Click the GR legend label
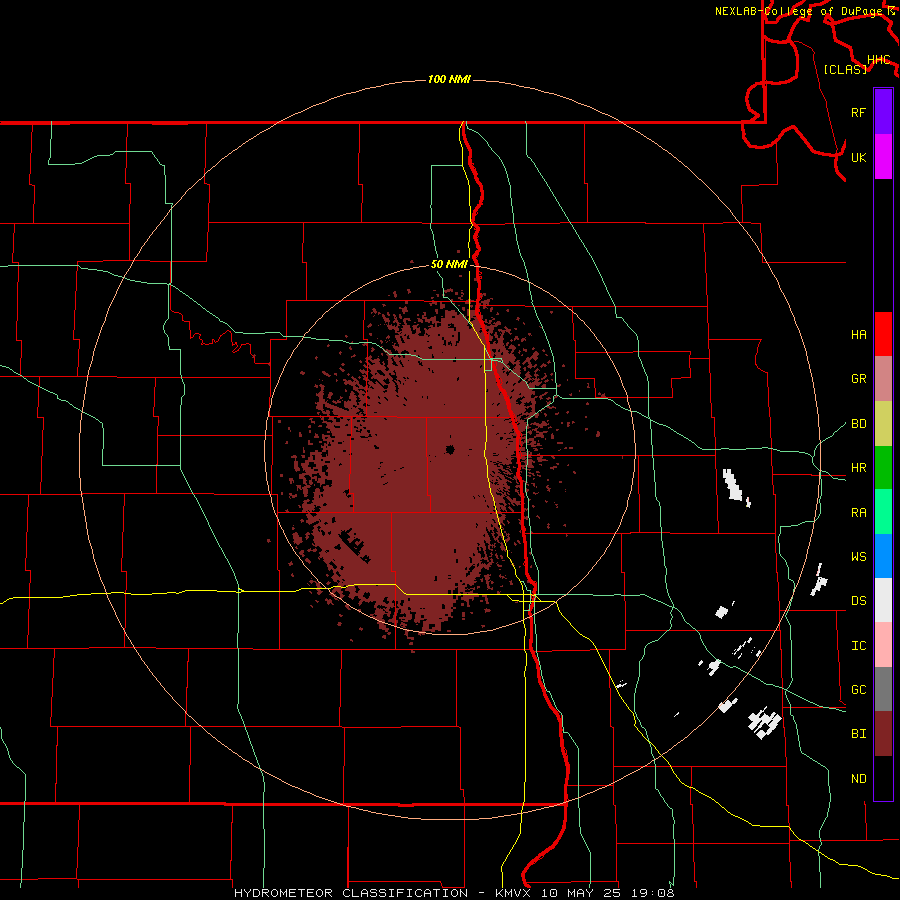Viewport: 900px width, 900px height. [x=858, y=379]
